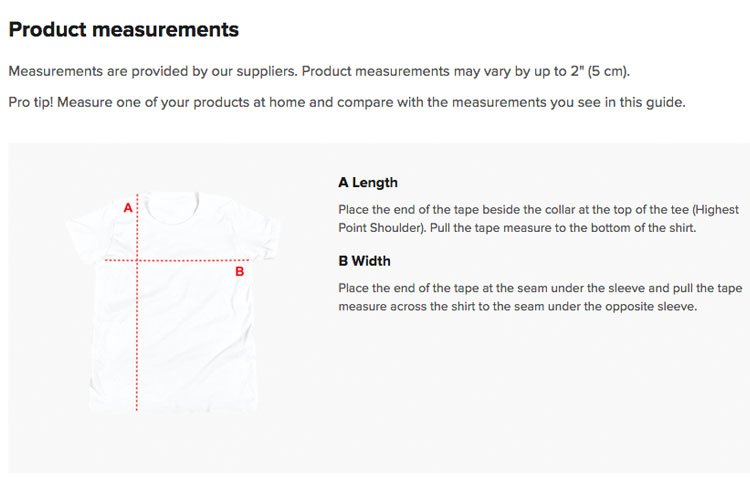
Task: Click the Pro tip paragraph
Action: [x=347, y=102]
